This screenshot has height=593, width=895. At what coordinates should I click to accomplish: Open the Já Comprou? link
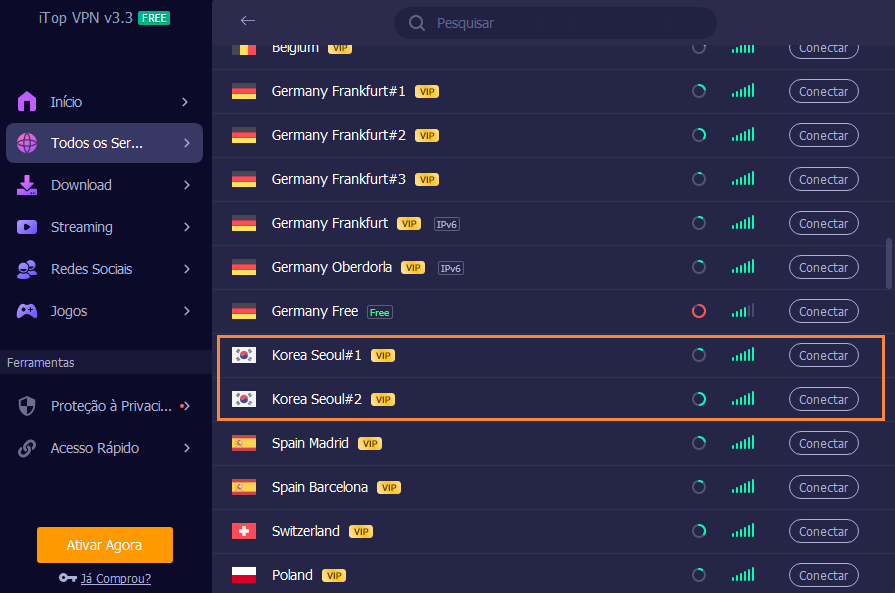[x=116, y=578]
